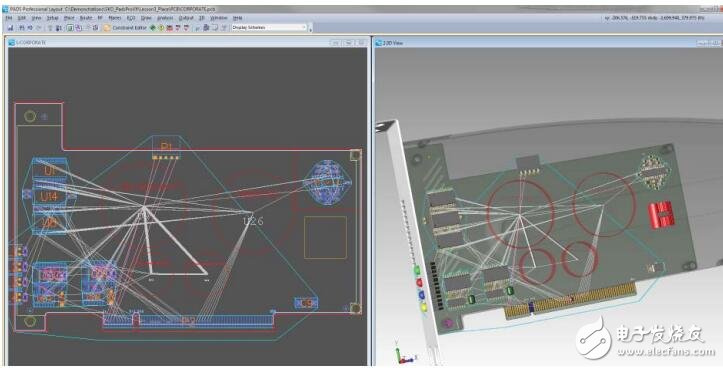Click toolbar overflow arrow after Display Schemes
Viewport: 723px width, 368px height.
click(x=310, y=29)
